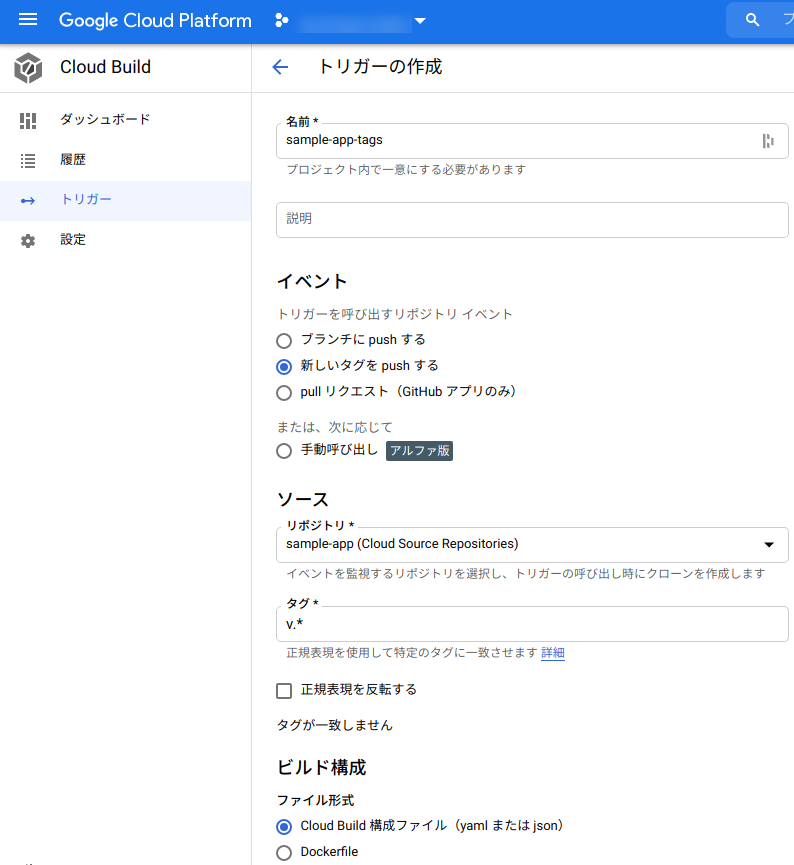794x865 pixels.
Task: Select 手動呼び出し radio button
Action: coord(284,451)
